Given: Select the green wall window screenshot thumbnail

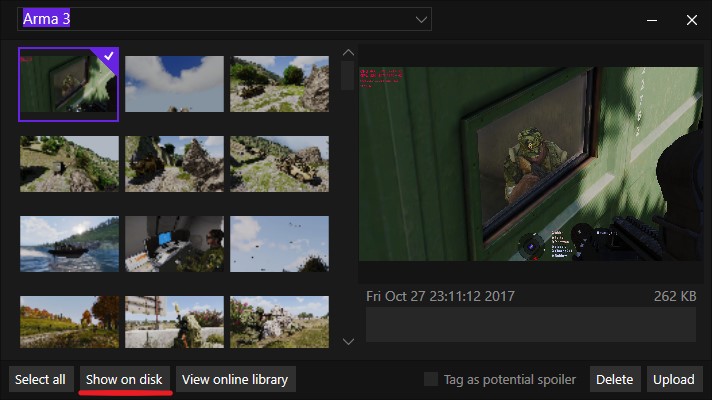Looking at the screenshot, I should pos(69,84).
